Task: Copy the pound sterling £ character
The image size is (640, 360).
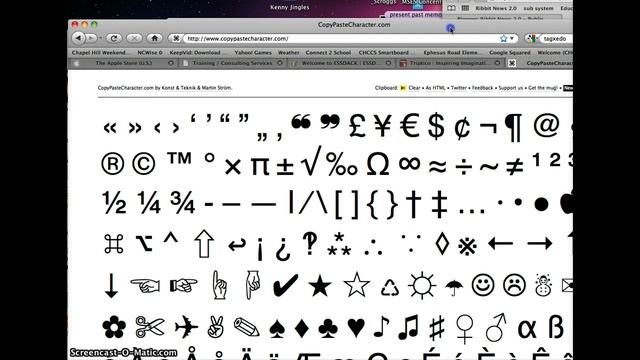Action: pos(358,125)
